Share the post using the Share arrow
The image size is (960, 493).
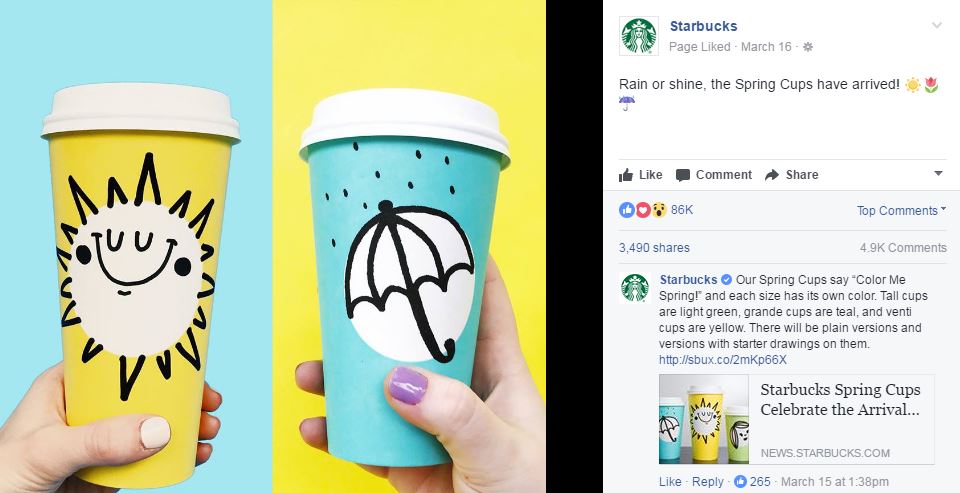click(792, 175)
